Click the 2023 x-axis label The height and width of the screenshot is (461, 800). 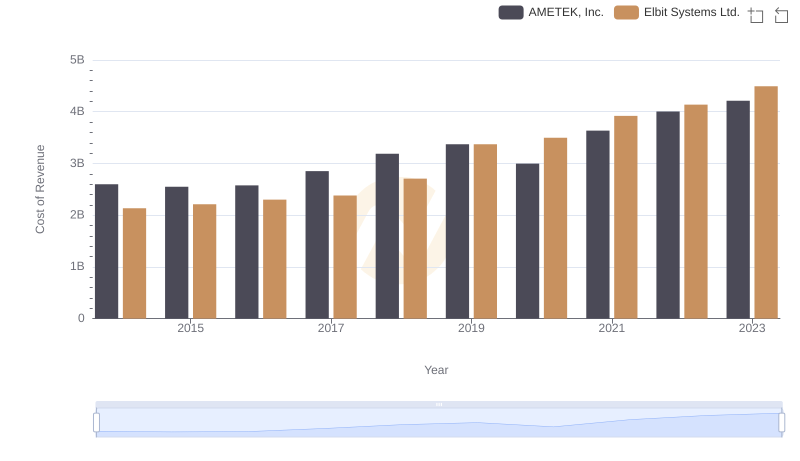pyautogui.click(x=752, y=328)
